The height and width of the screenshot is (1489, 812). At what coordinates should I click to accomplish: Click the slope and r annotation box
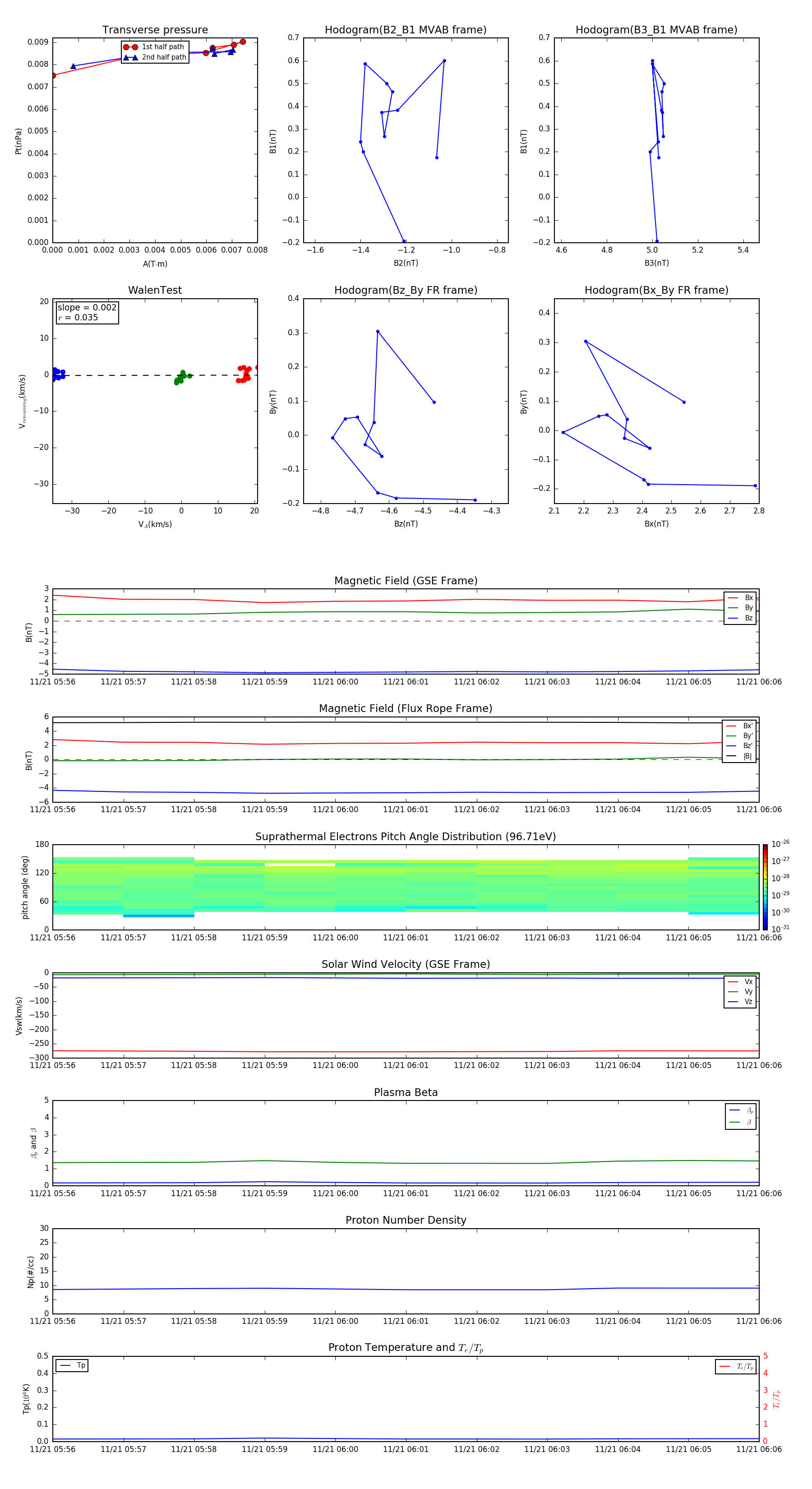87,312
